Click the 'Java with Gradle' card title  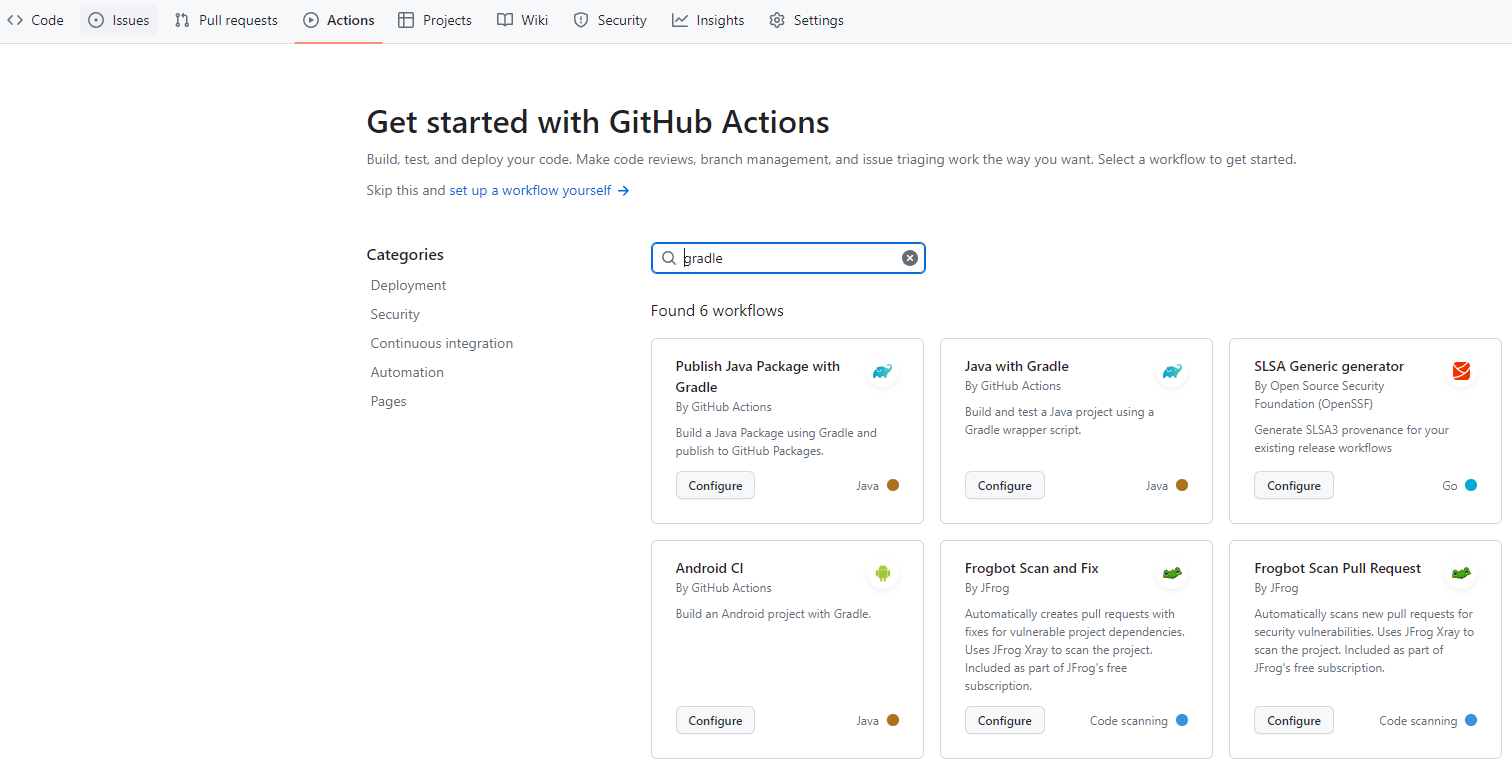pyautogui.click(x=1017, y=366)
